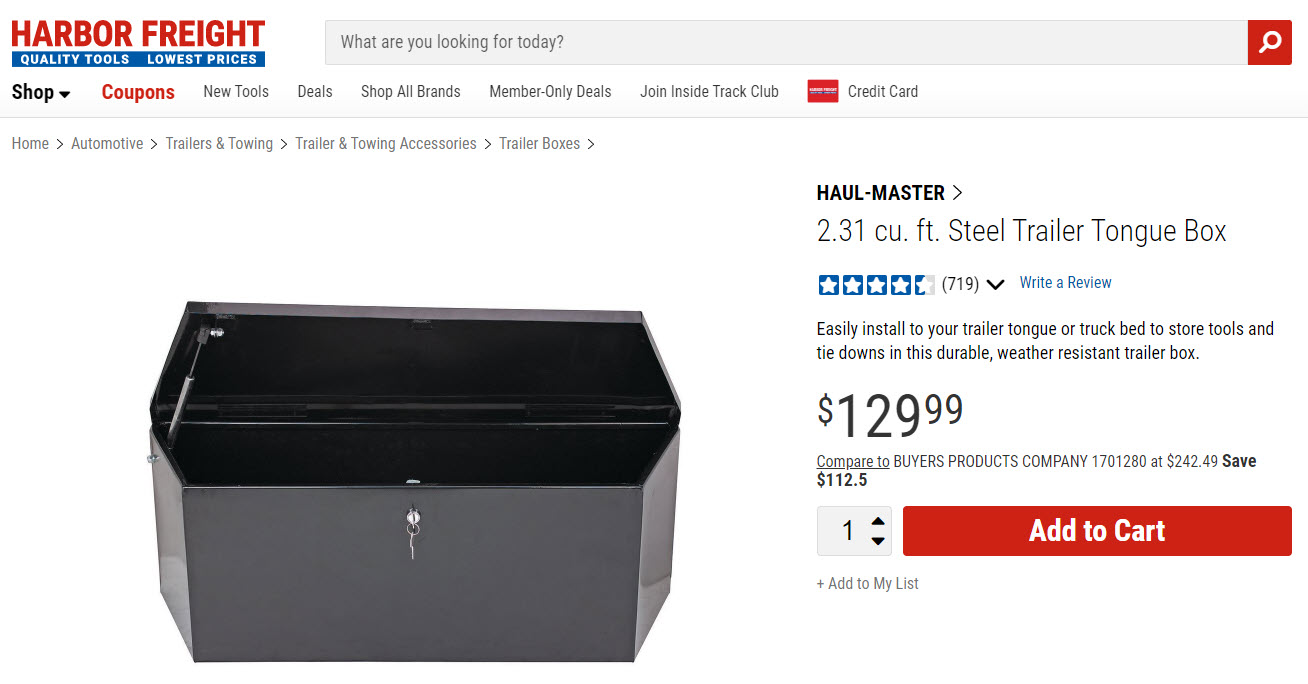Click the search input field
1308x684 pixels.
786,42
